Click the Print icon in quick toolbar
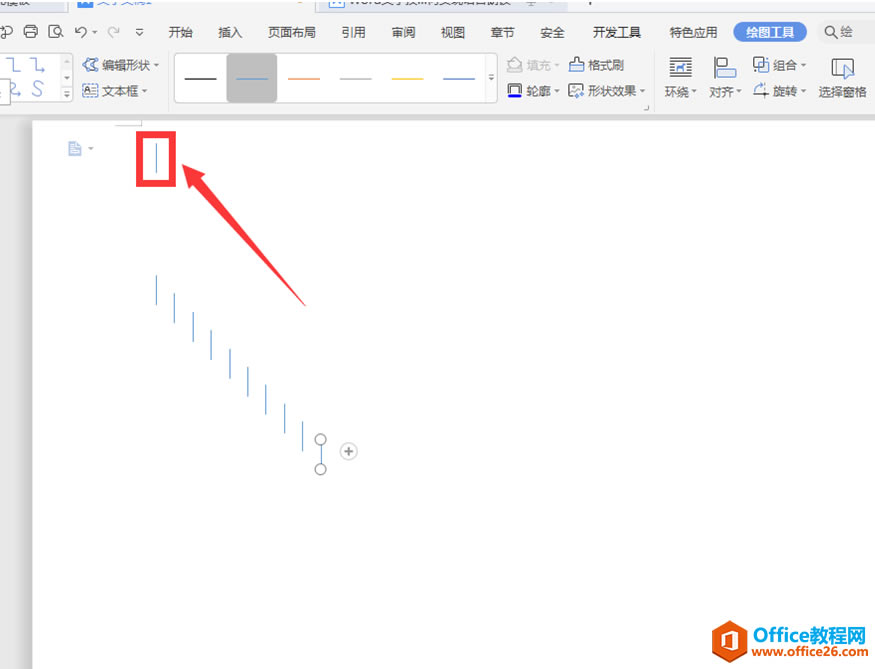Viewport: 875px width, 669px height. [x=31, y=32]
